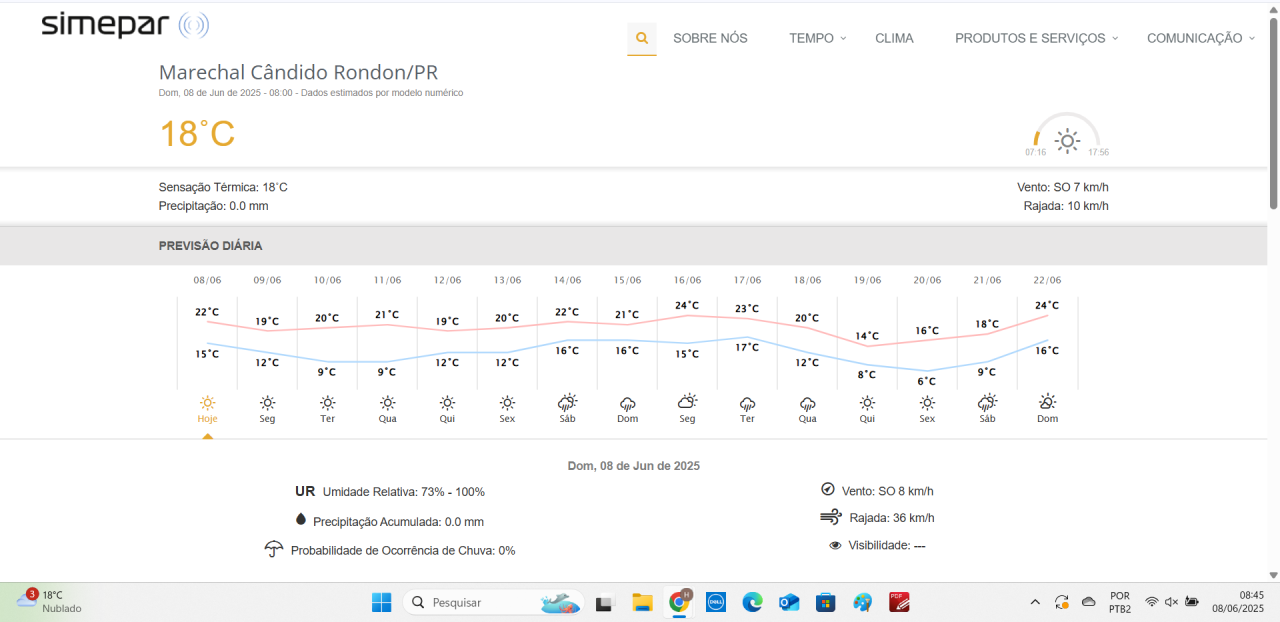
Task: Switch to Google Chrome in the taskbar
Action: pos(680,602)
